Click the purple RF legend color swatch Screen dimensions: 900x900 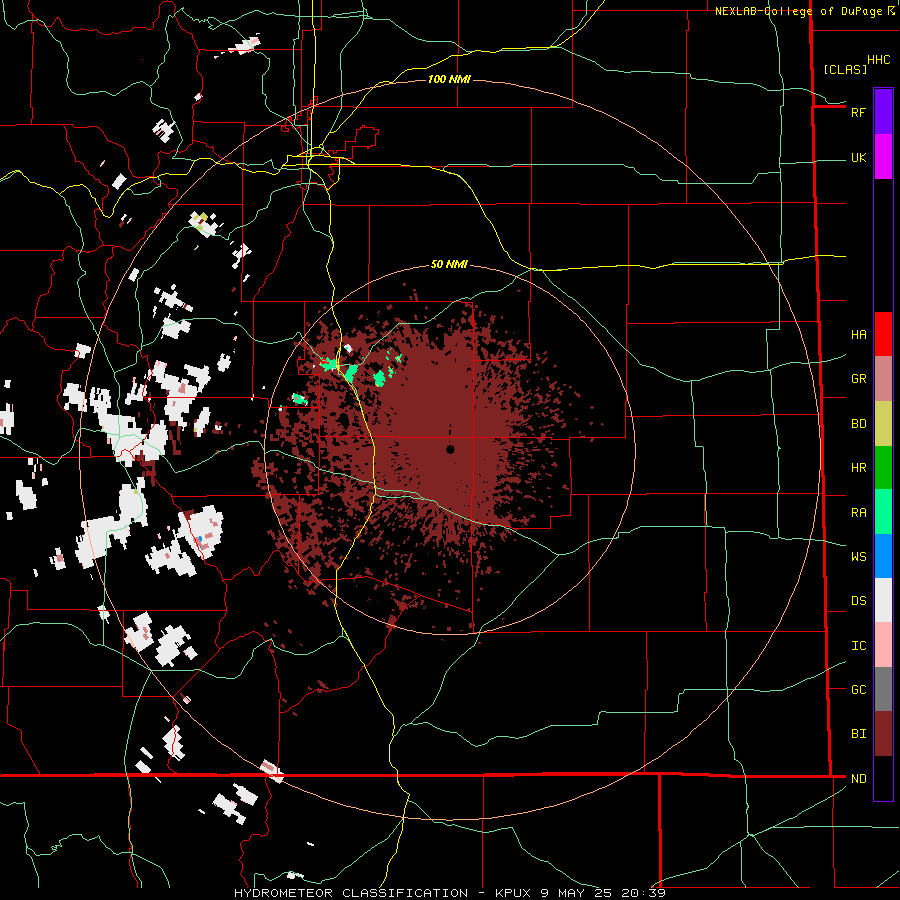coord(883,112)
